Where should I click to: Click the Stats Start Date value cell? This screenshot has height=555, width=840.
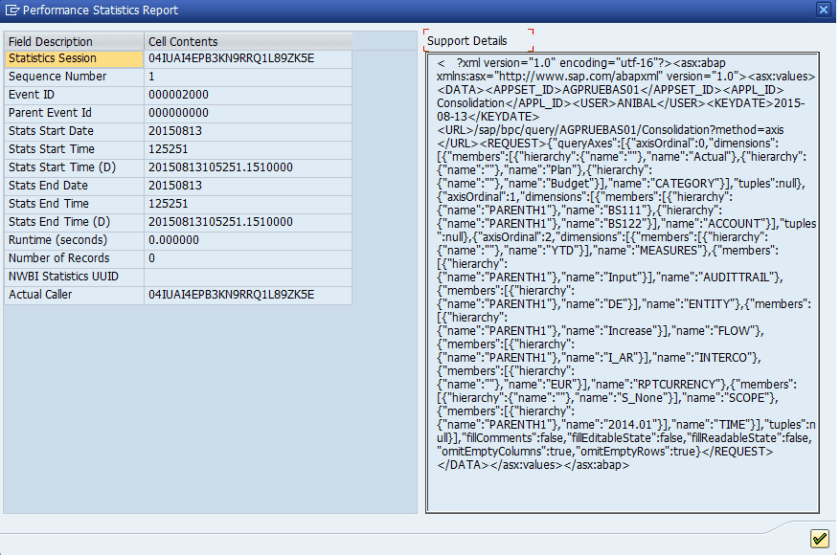247,131
